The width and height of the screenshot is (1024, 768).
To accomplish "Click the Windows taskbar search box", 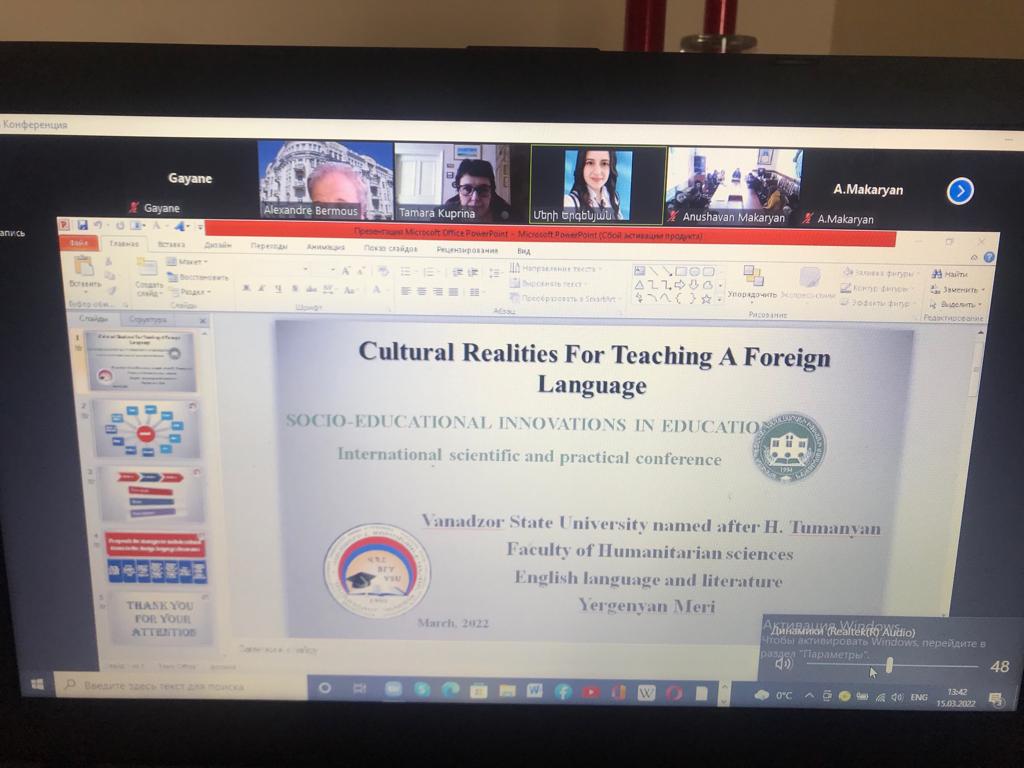I will click(182, 686).
